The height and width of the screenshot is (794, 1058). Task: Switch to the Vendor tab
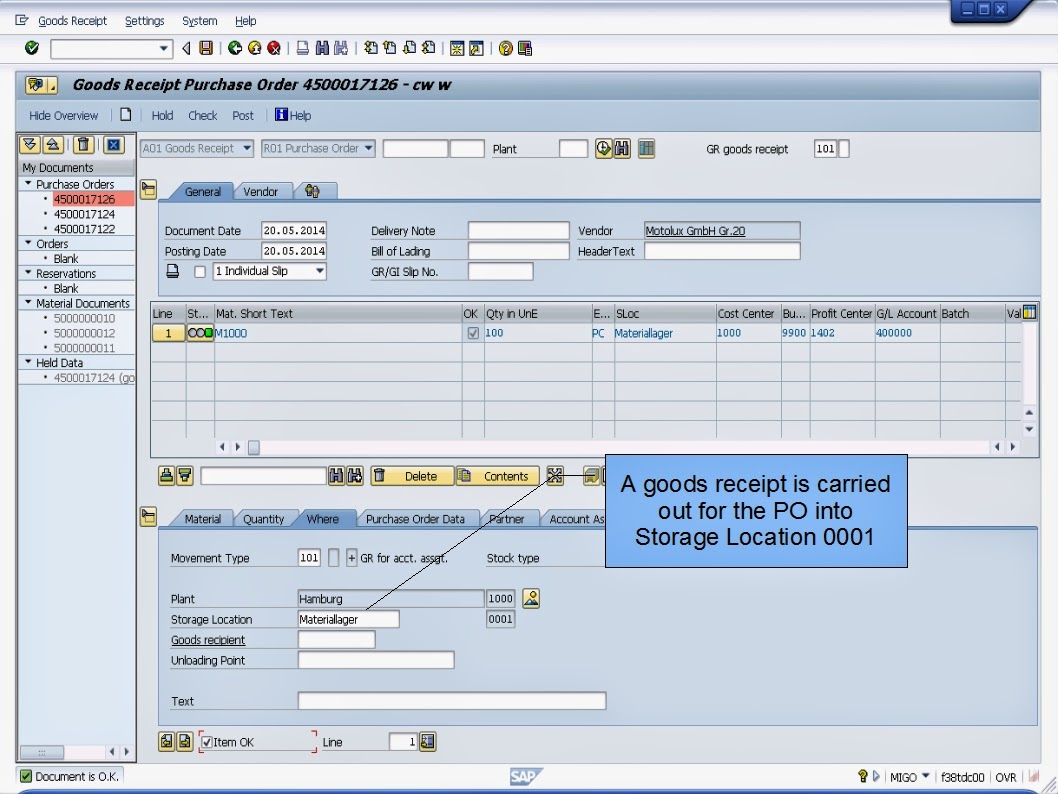(259, 190)
